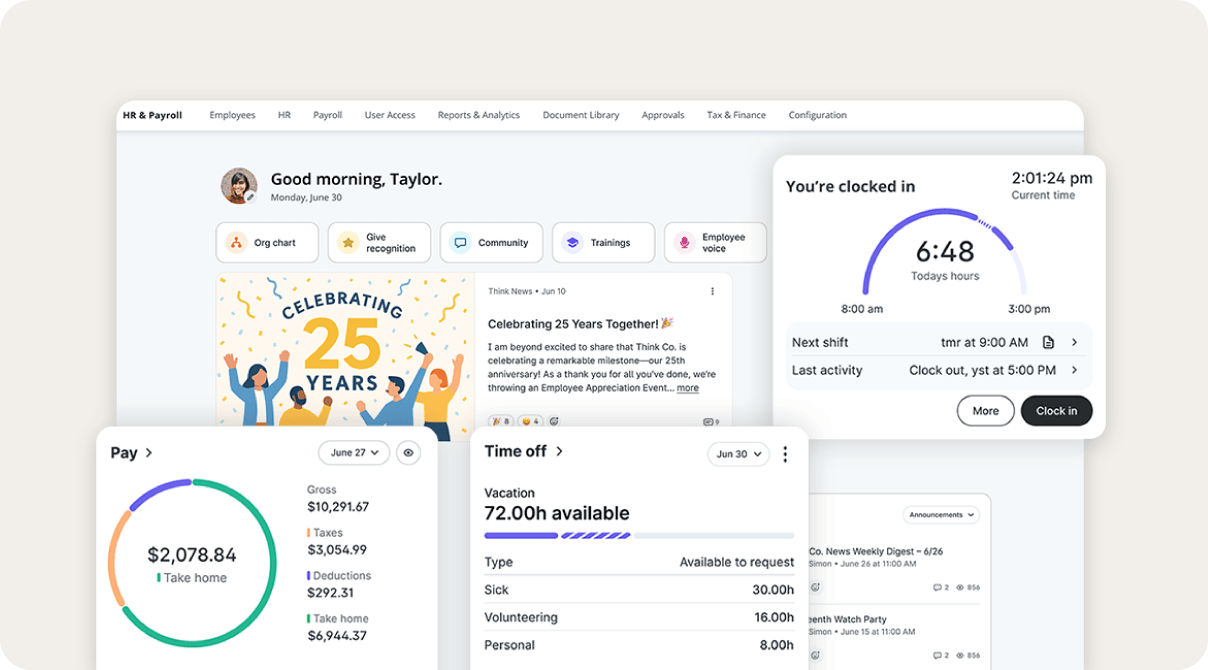Image resolution: width=1208 pixels, height=670 pixels.
Task: Open comments on Watch Party post
Action: click(x=939, y=655)
